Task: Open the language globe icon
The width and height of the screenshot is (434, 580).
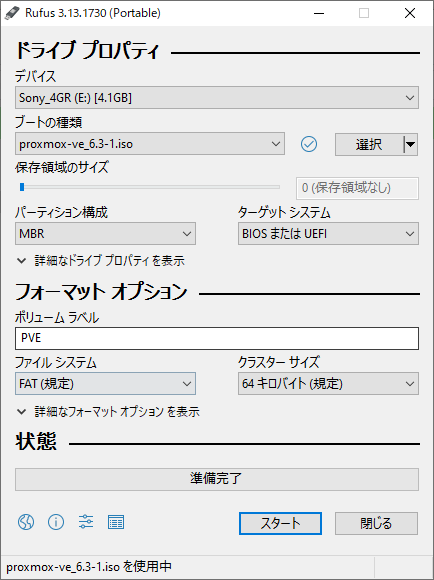Action: point(26,522)
